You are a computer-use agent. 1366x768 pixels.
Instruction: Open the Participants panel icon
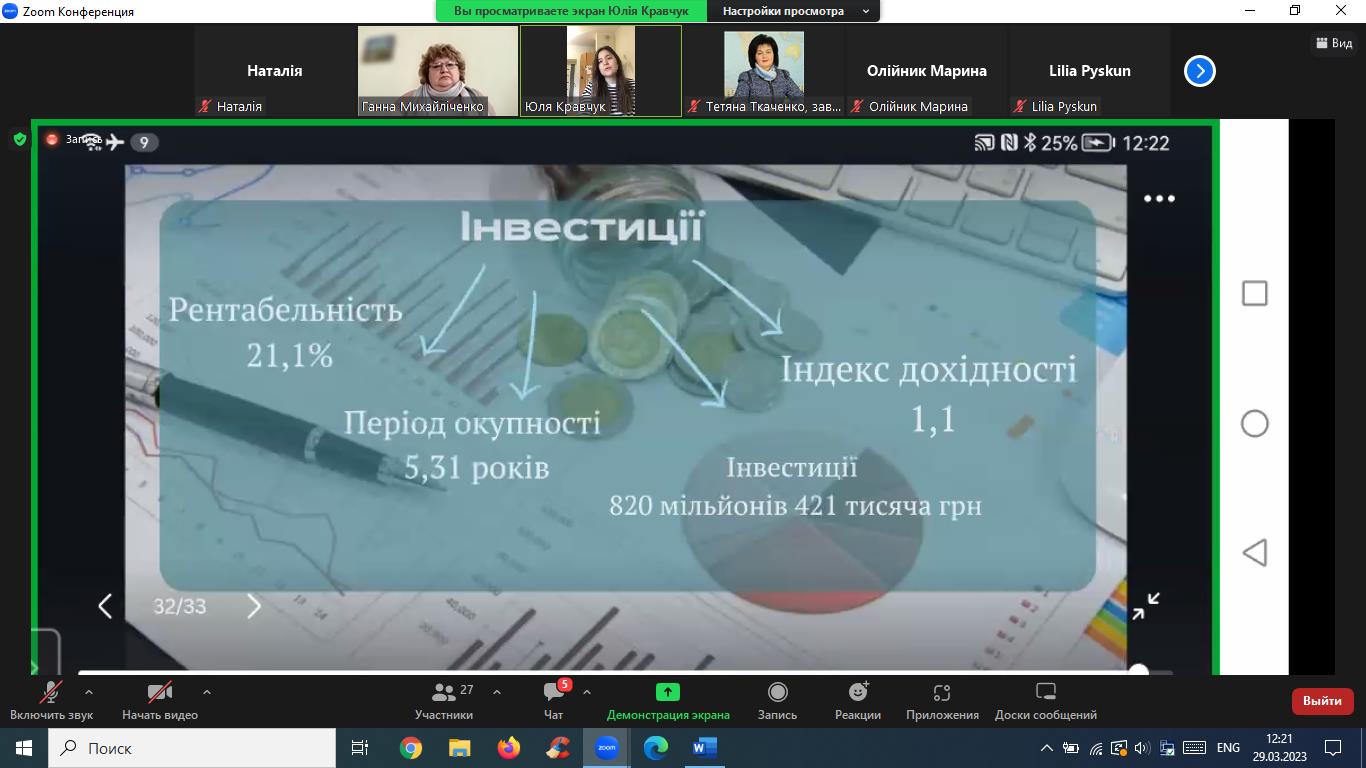(443, 693)
